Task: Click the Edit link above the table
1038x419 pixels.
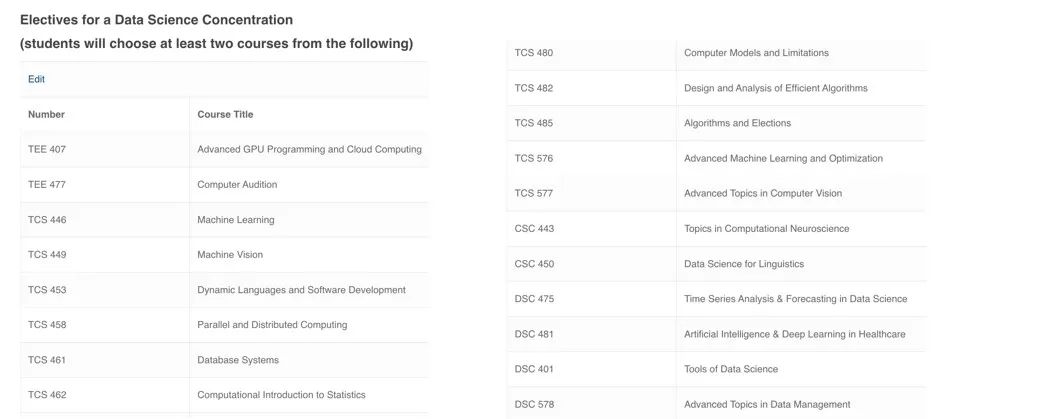Action: click(36, 79)
